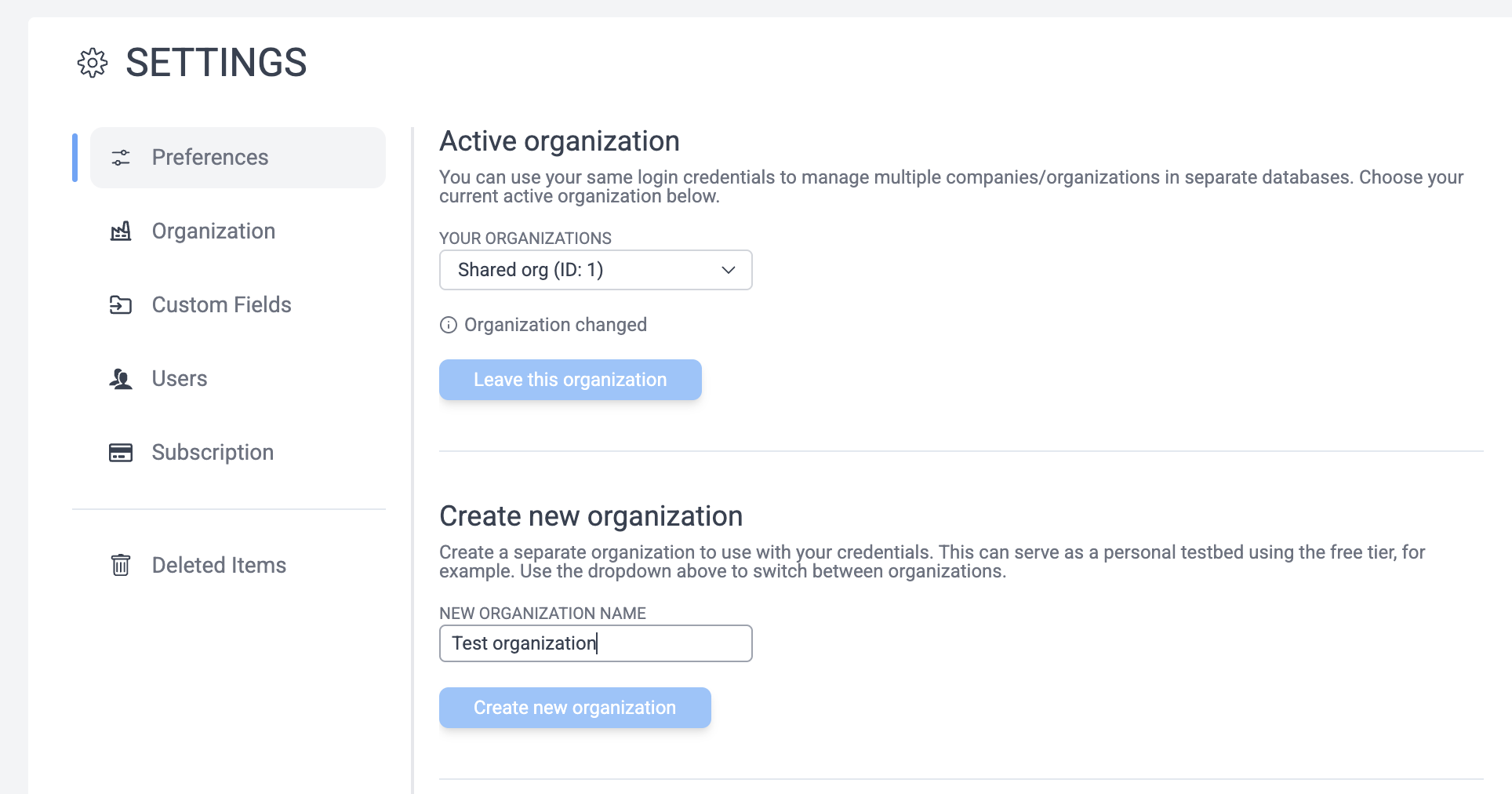This screenshot has width=1512, height=794.
Task: Click the Deleted Items trash can icon
Action: [x=121, y=565]
